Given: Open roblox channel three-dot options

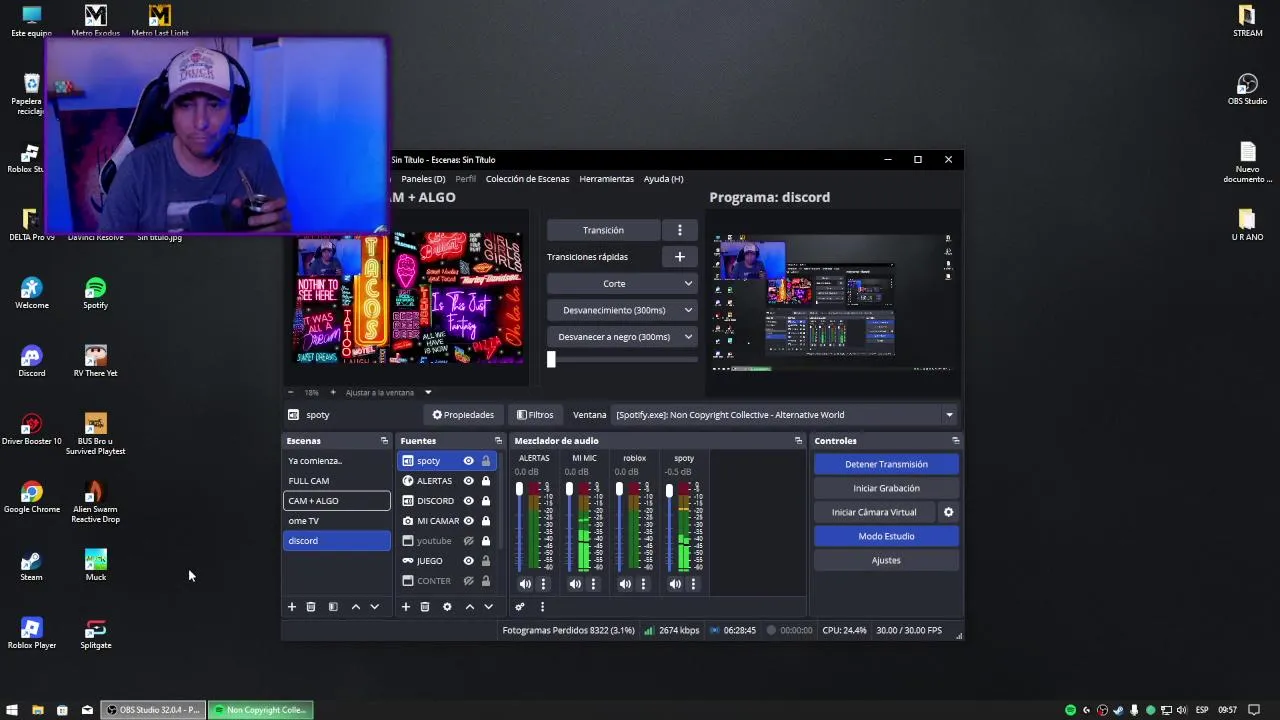Looking at the screenshot, I should [x=643, y=584].
